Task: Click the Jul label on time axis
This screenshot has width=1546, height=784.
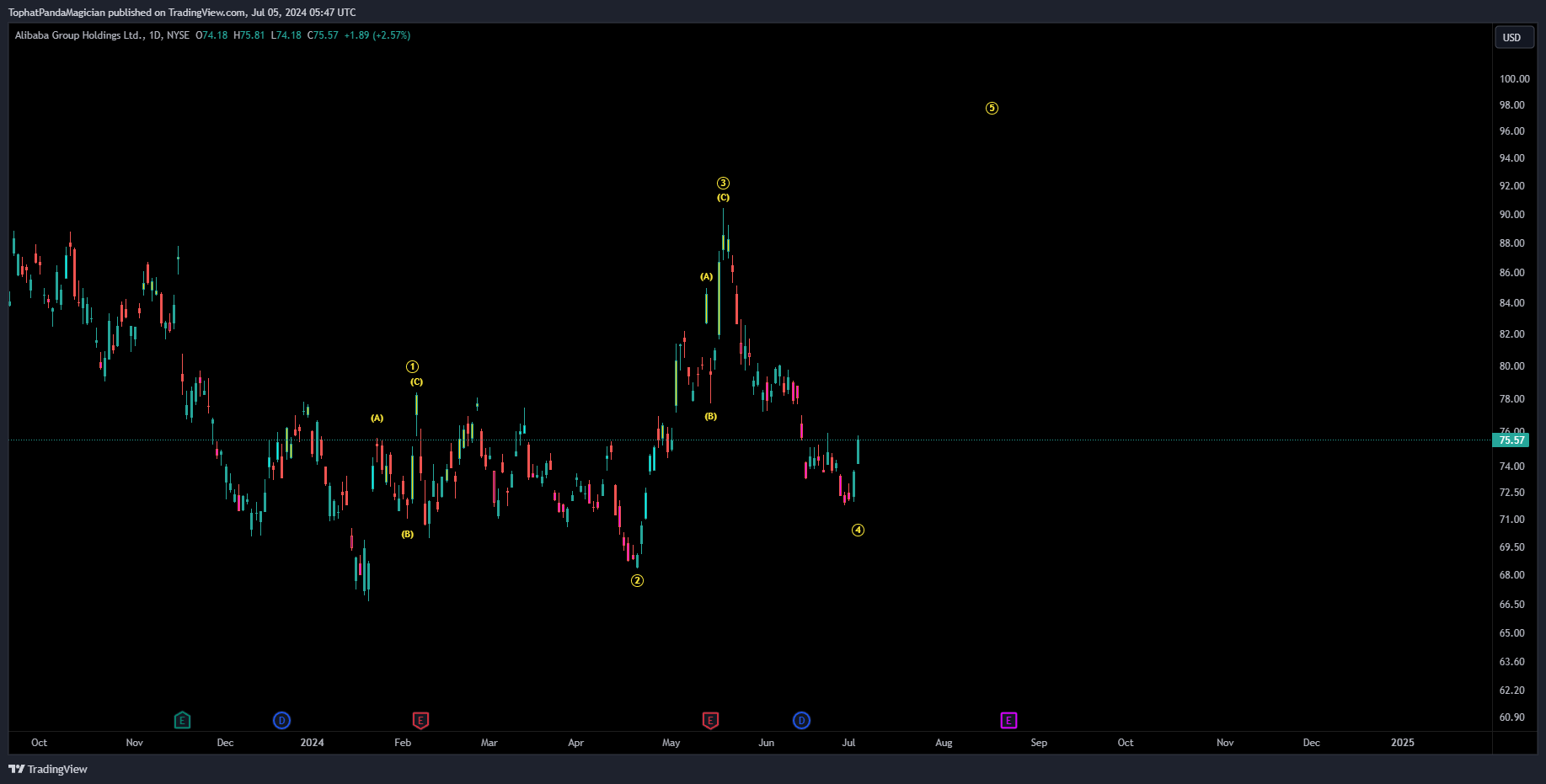Action: [x=848, y=742]
